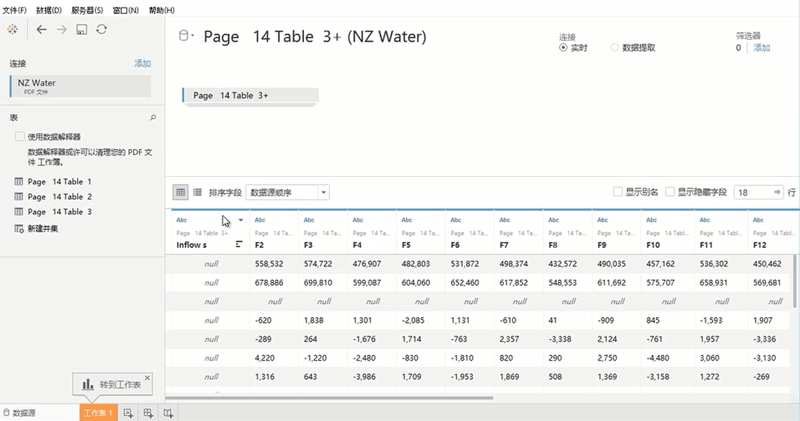Enable 使用数据解释器 checkbox
800x421 pixels.
coord(20,137)
